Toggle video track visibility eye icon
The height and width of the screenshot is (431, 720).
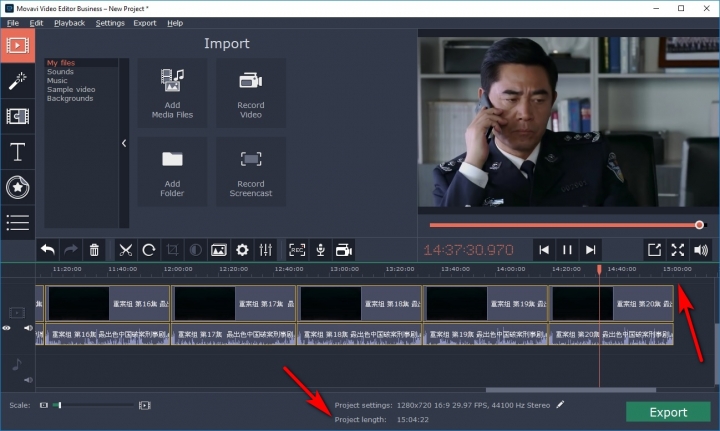[x=6, y=328]
